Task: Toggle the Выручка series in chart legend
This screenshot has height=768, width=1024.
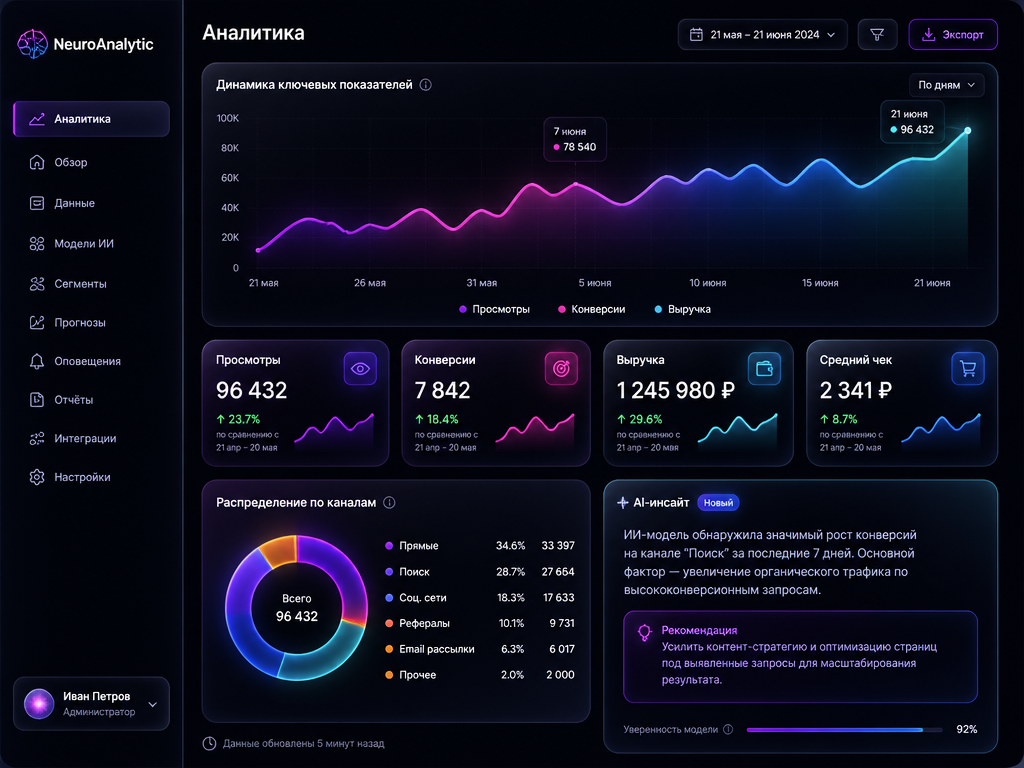Action: point(682,309)
